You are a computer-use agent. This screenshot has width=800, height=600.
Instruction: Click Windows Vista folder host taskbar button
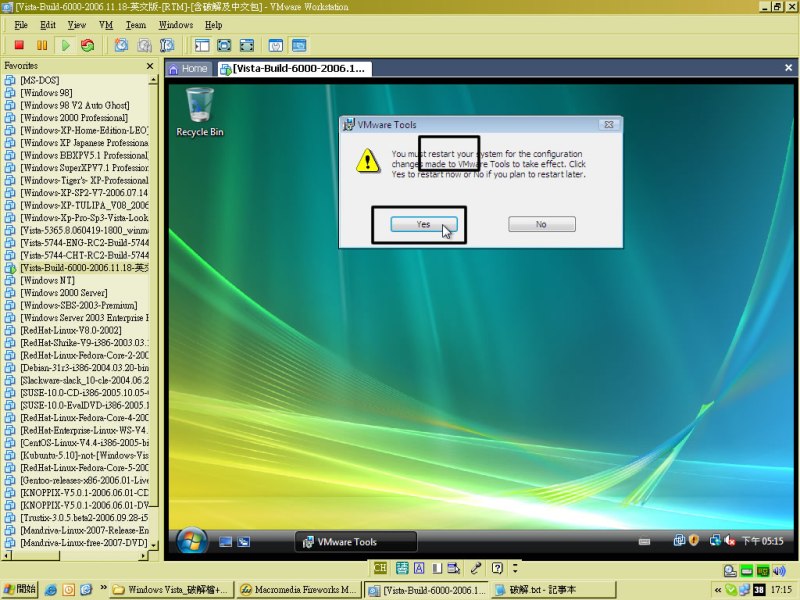172,590
